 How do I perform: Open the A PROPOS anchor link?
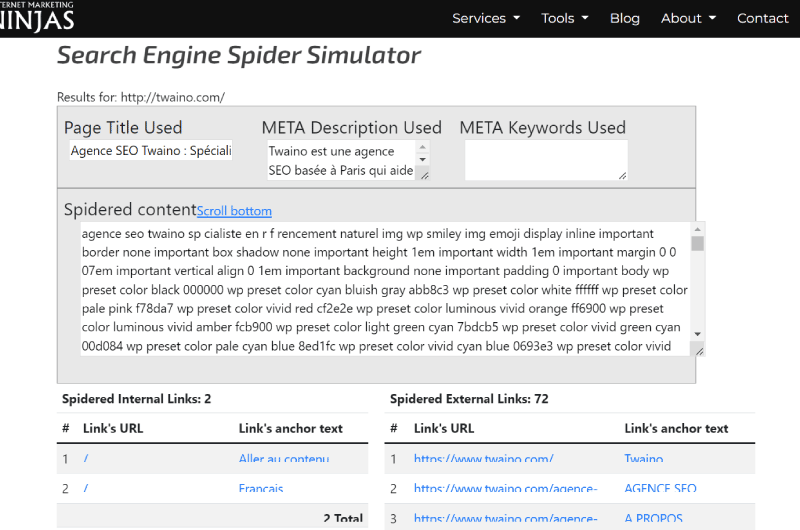654,518
